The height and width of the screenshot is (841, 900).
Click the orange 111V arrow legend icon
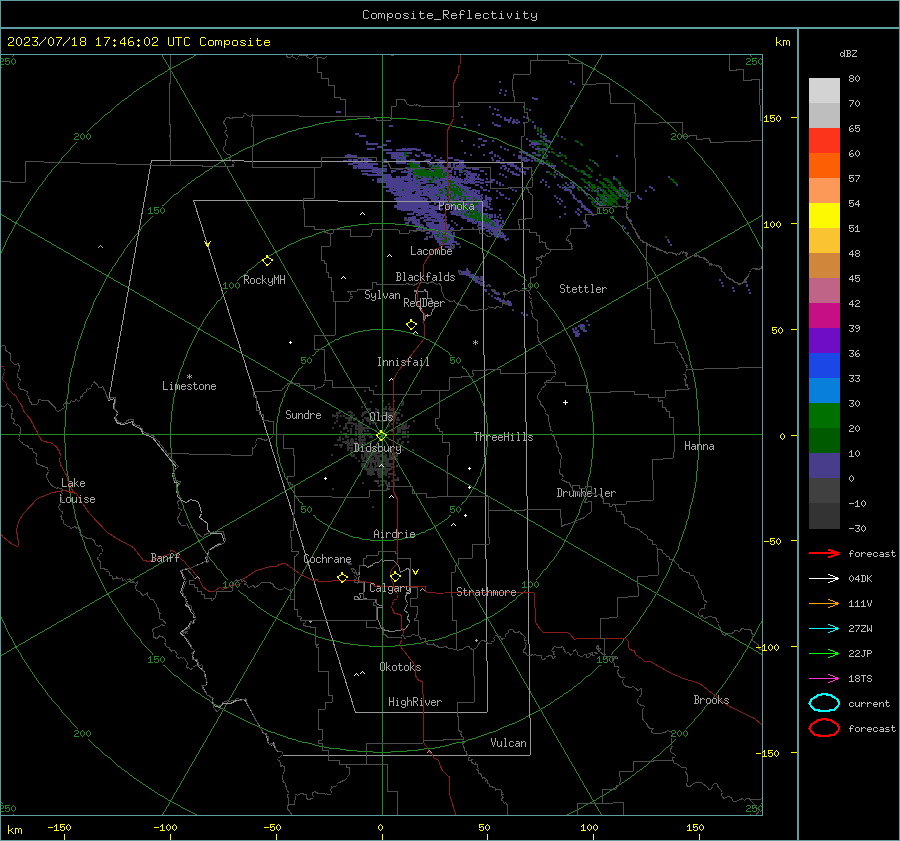coord(824,603)
